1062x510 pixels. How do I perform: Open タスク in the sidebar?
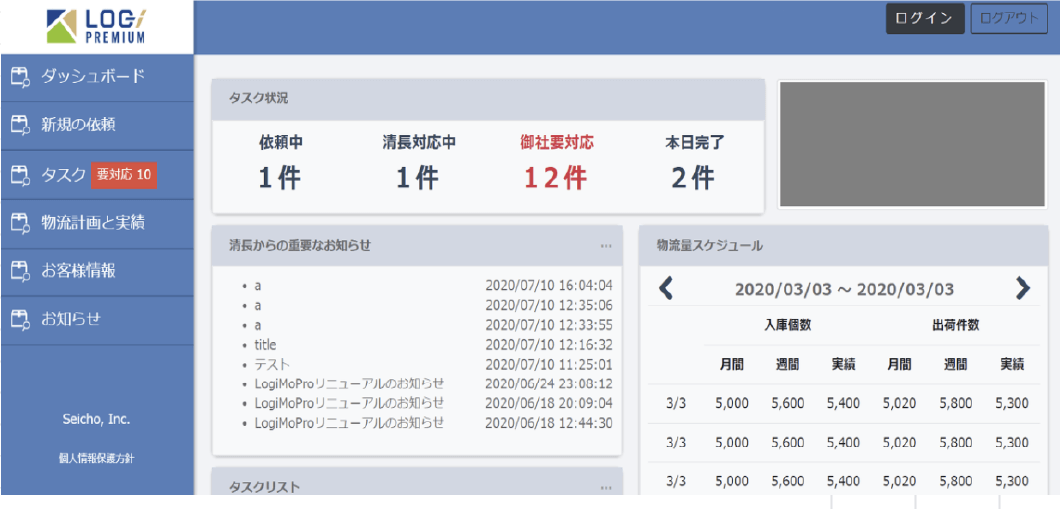point(97,175)
